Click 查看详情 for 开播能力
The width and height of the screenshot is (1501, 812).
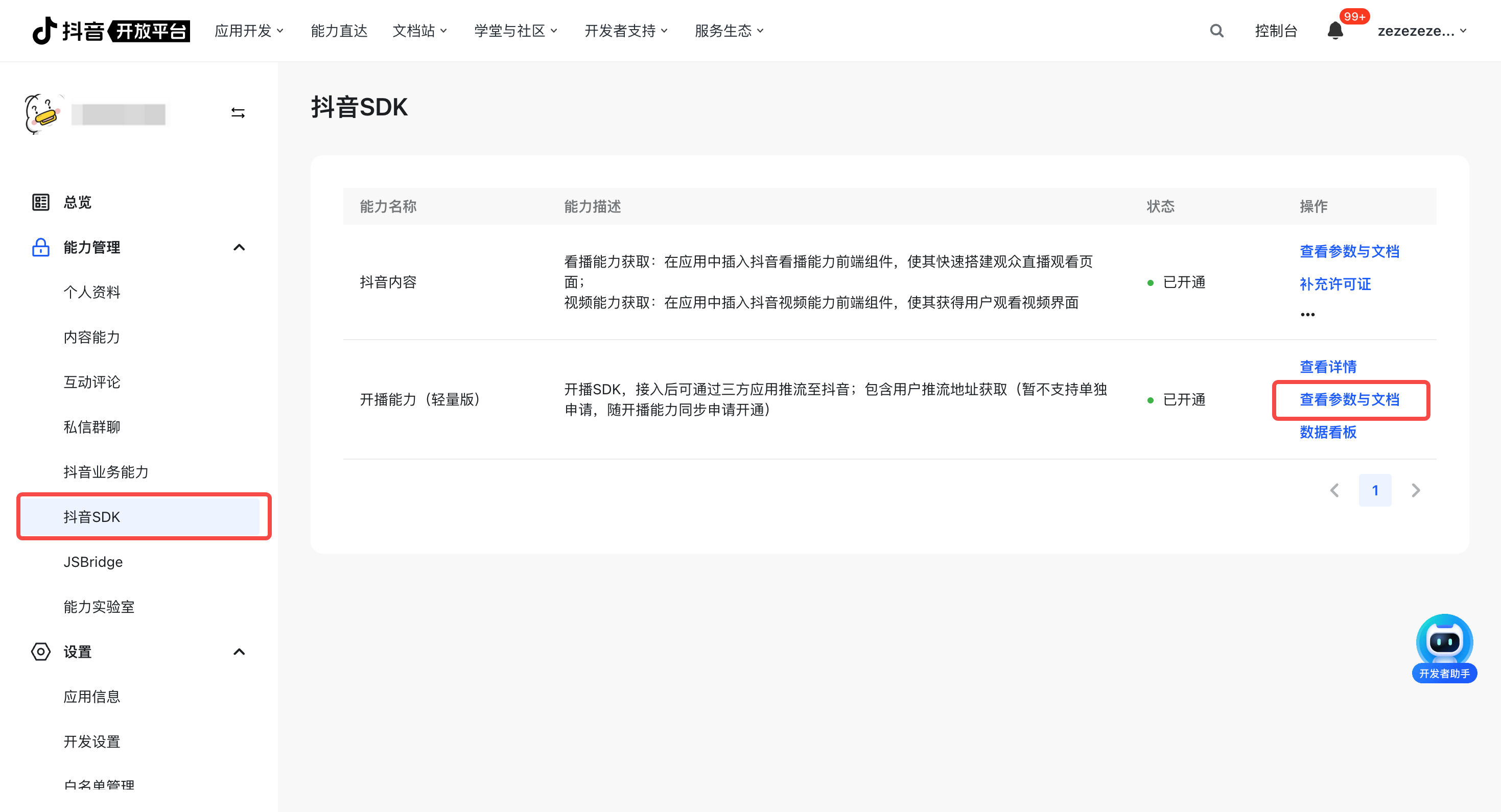pos(1328,367)
